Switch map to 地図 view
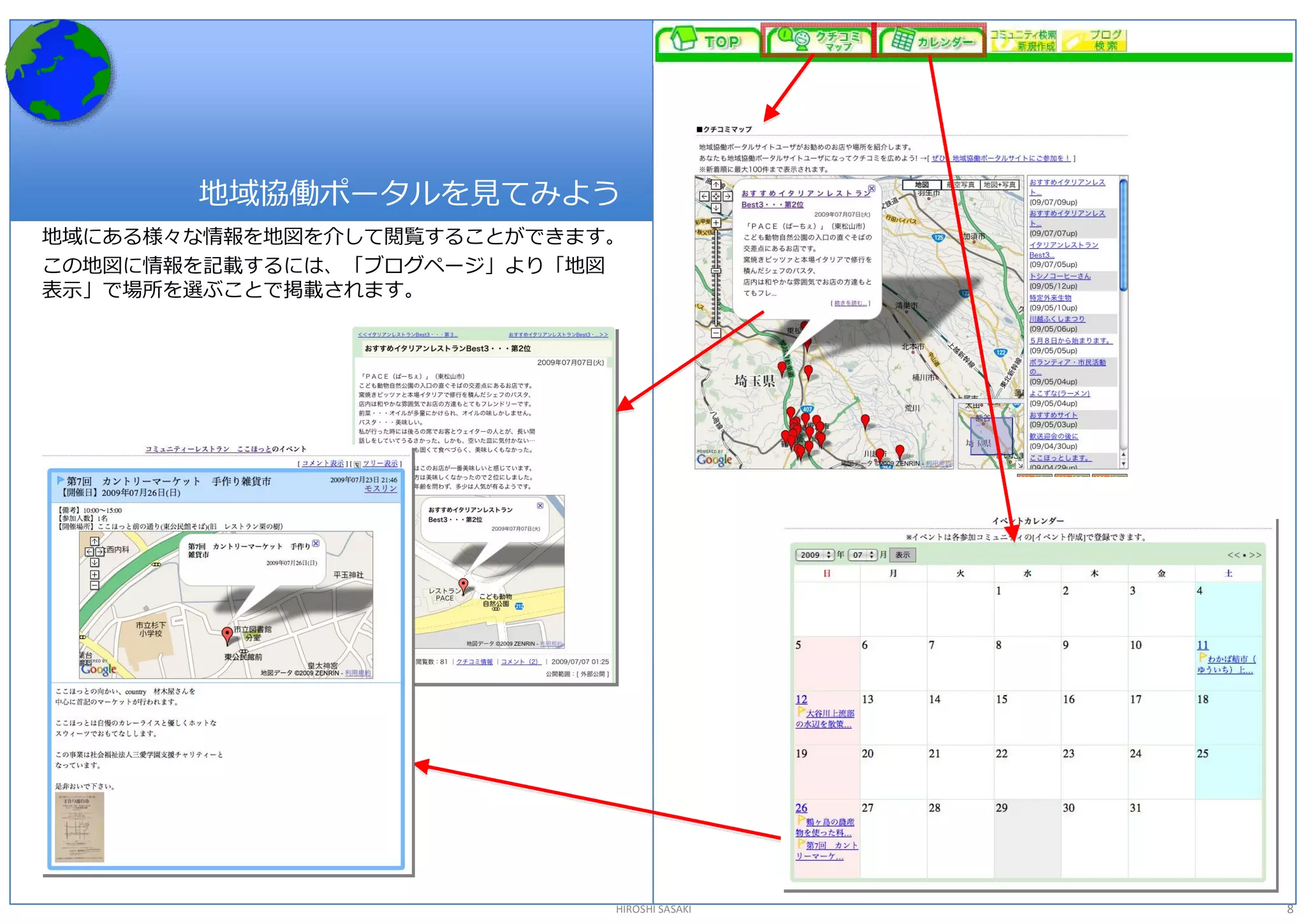Screen dimensions: 1306x924 pyautogui.click(x=921, y=185)
